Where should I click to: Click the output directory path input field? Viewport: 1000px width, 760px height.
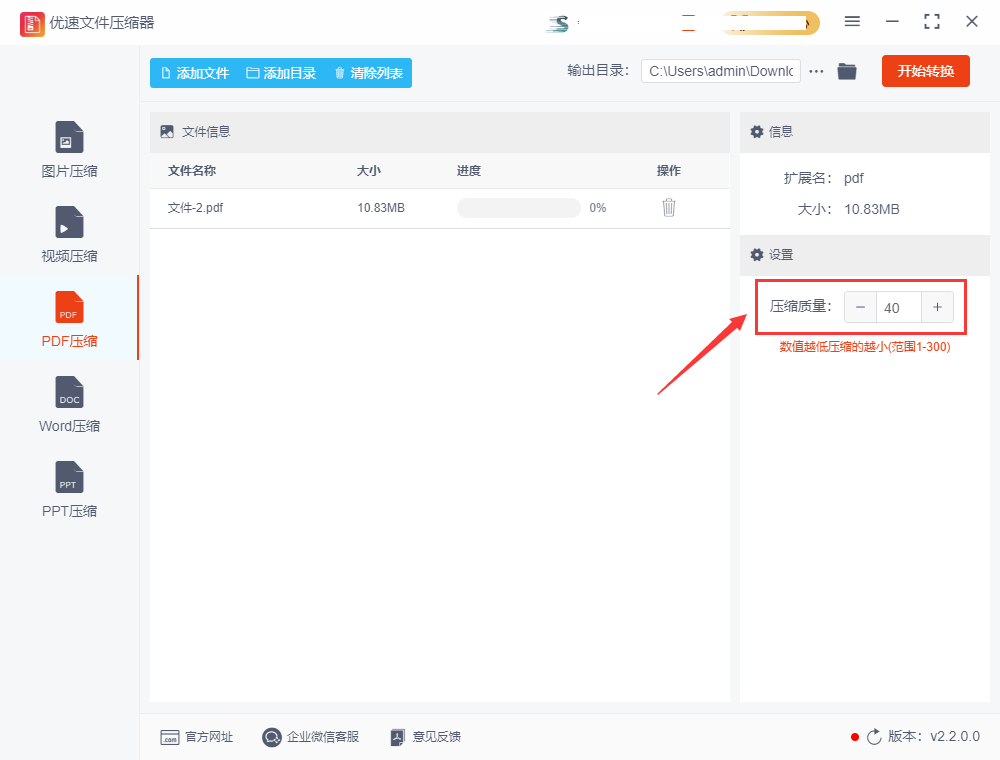(720, 71)
